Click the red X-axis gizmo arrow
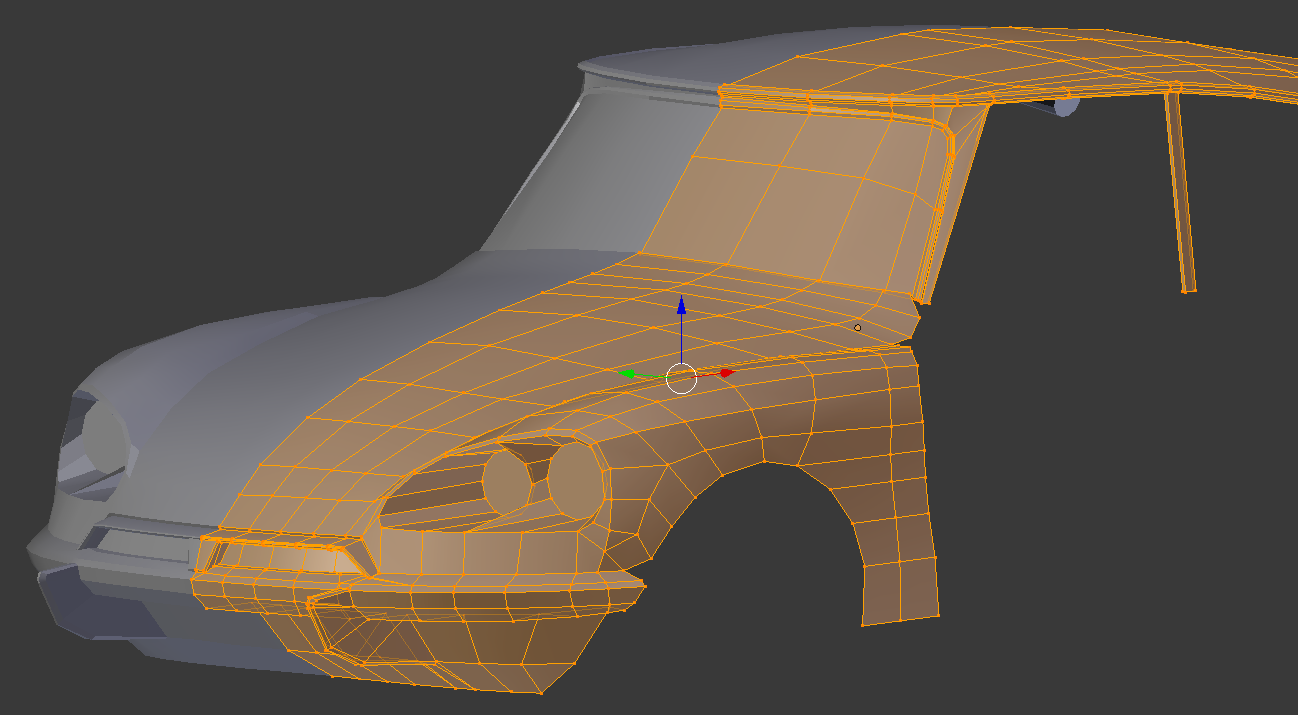 point(726,373)
